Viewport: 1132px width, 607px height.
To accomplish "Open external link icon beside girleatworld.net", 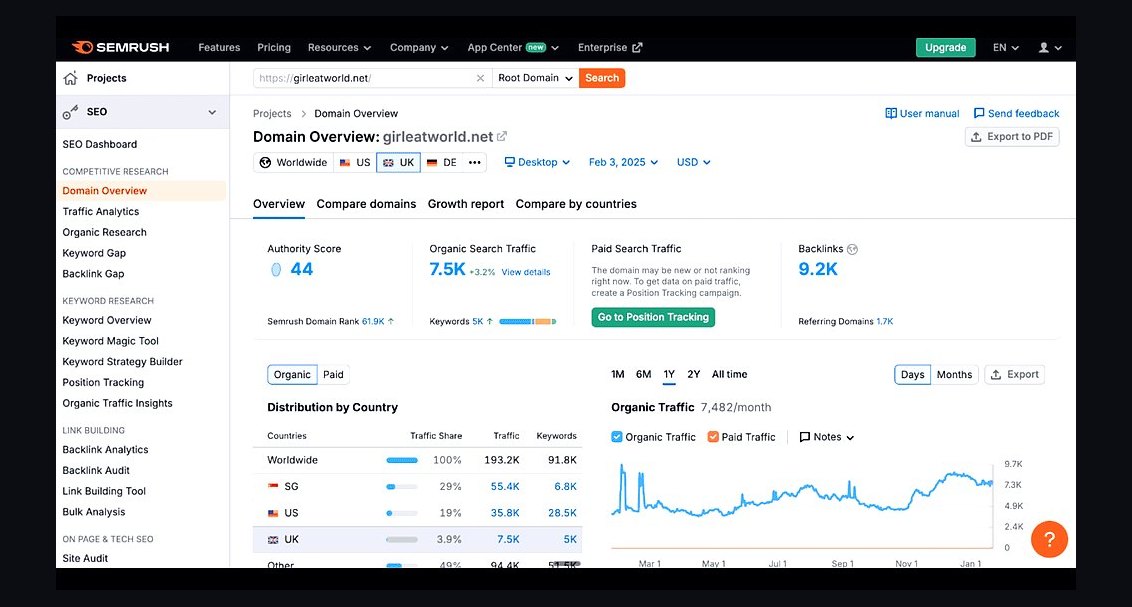I will [x=502, y=136].
